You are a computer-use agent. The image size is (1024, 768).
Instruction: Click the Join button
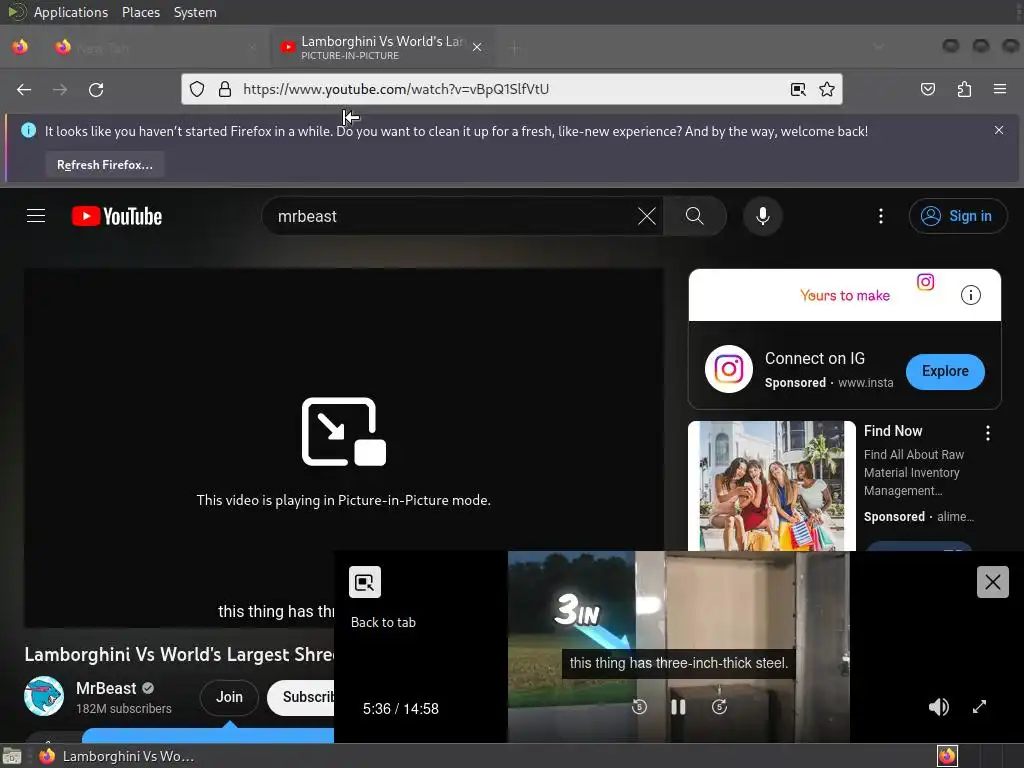pyautogui.click(x=229, y=697)
